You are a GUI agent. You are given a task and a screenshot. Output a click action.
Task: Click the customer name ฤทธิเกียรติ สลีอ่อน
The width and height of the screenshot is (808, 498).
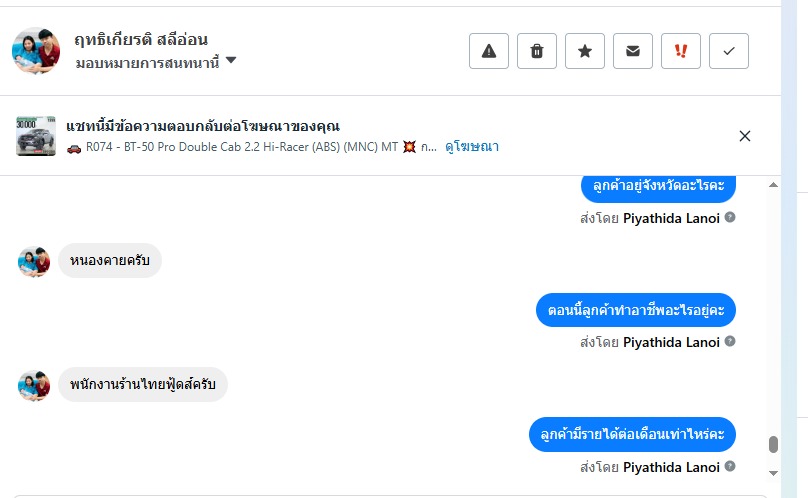point(141,39)
